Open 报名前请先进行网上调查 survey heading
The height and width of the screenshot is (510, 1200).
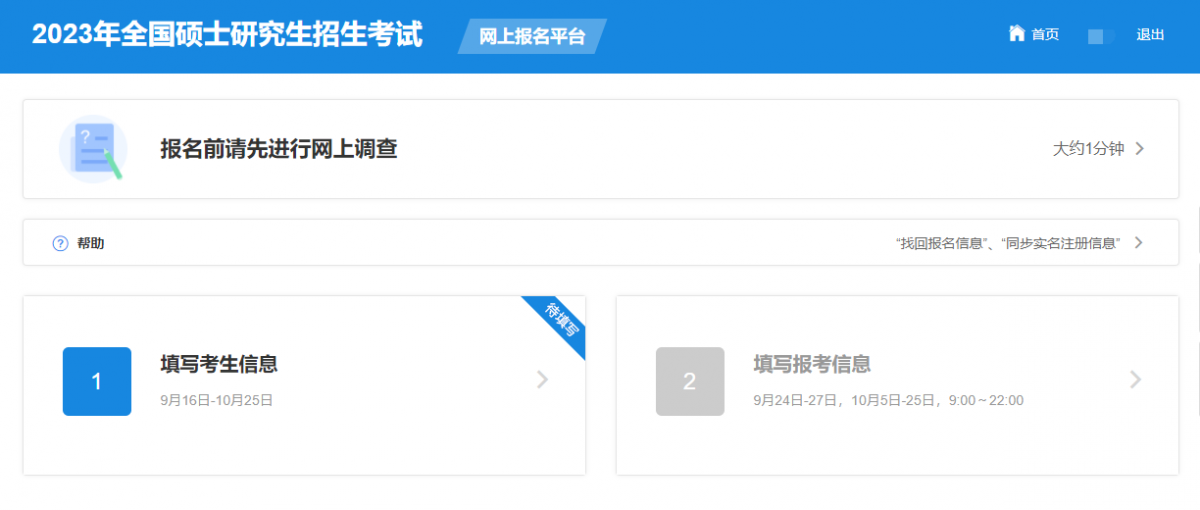tap(279, 149)
